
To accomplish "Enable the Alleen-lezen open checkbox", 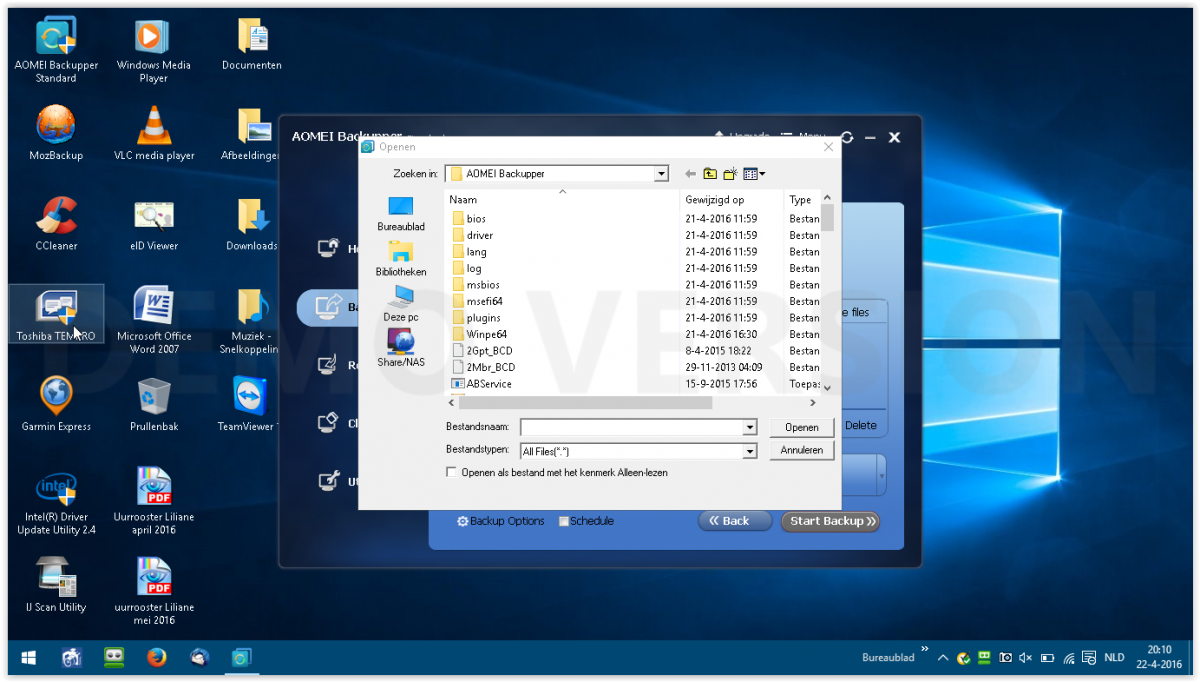I will pos(452,472).
